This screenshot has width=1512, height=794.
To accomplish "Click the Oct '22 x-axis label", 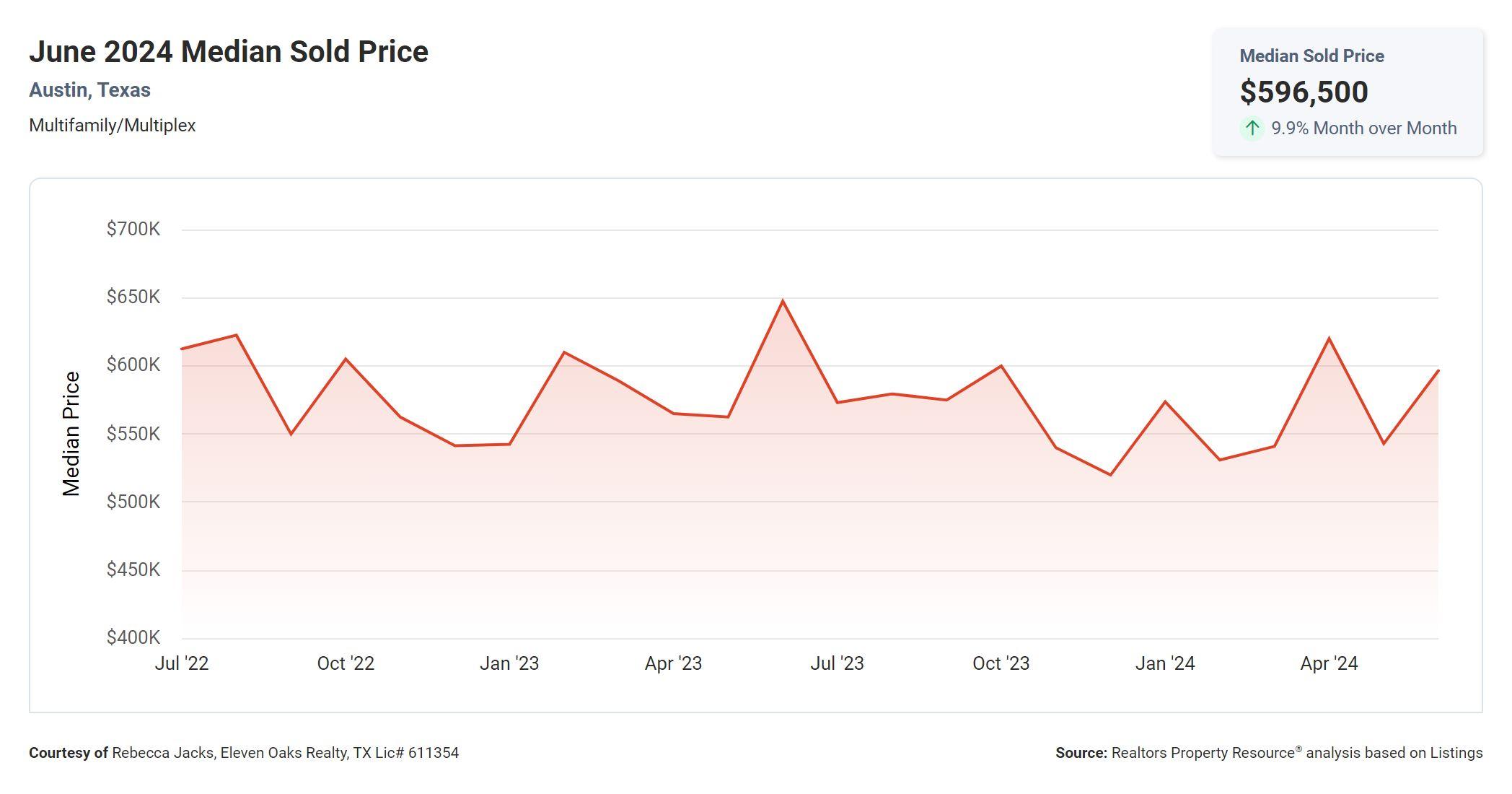I will (x=346, y=663).
